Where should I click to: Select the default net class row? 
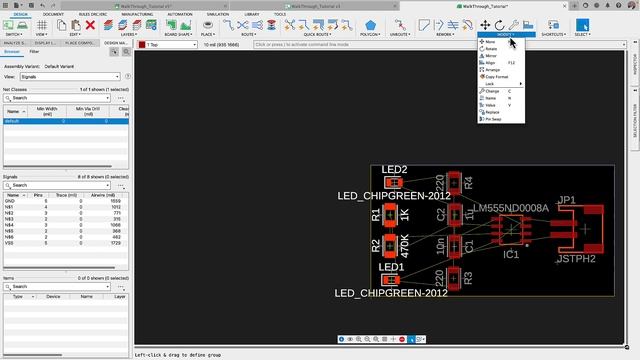(x=66, y=121)
